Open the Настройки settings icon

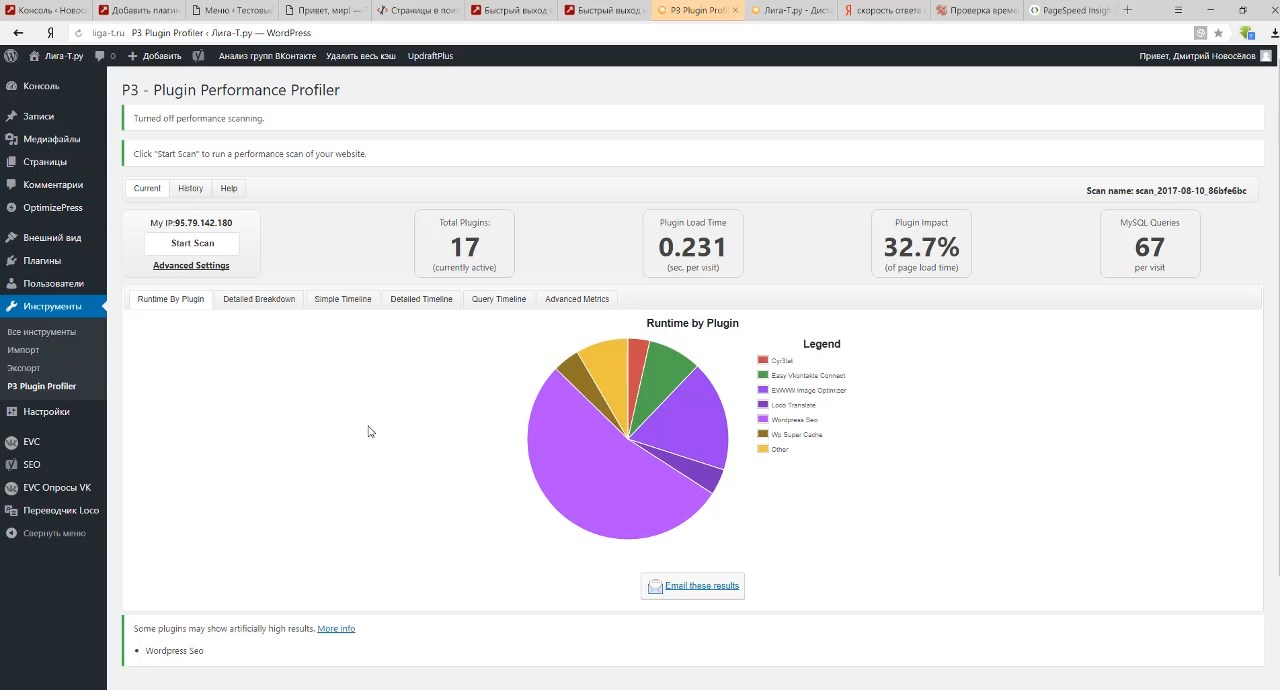pos(11,412)
